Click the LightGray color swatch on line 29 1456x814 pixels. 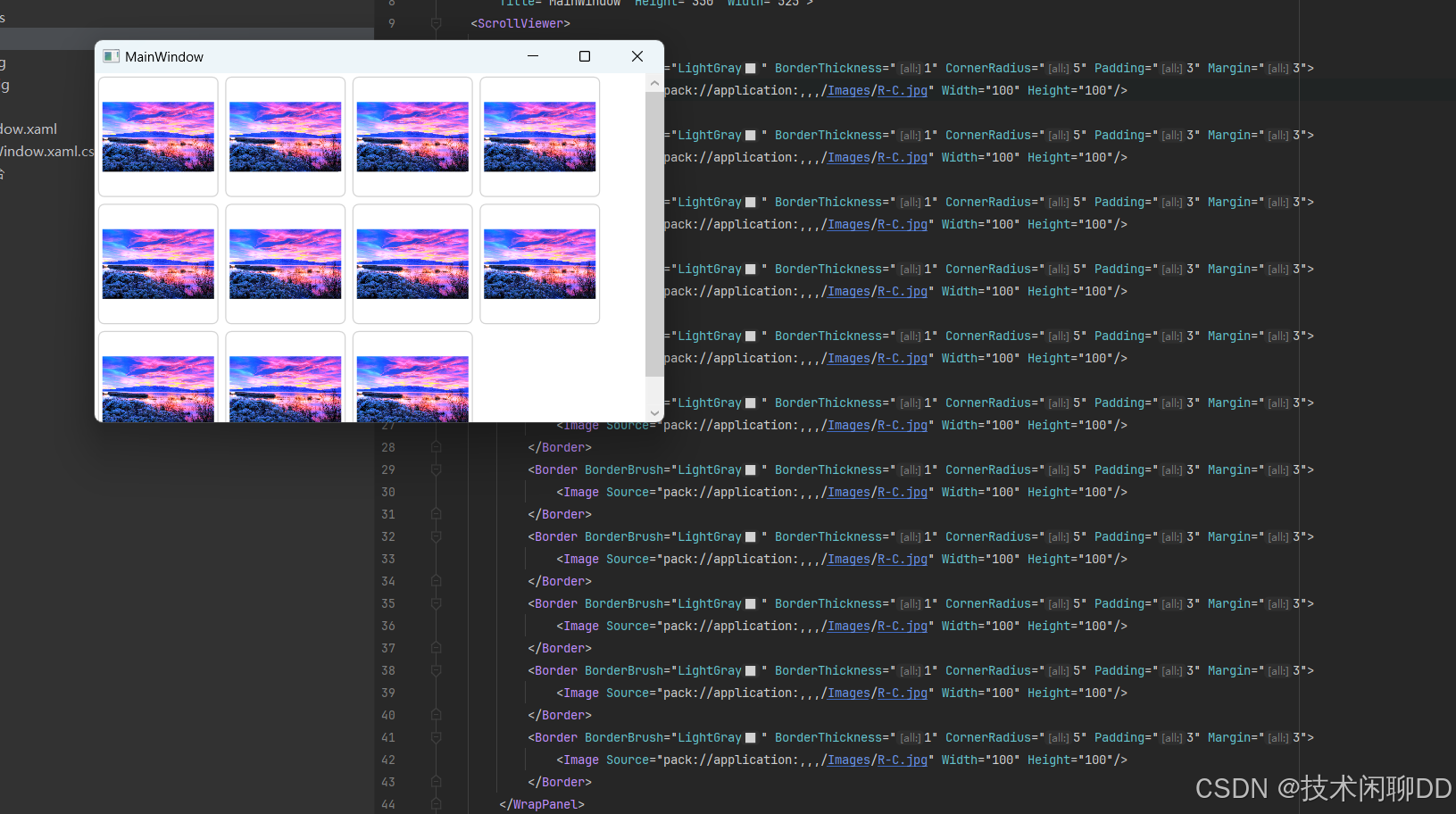[751, 470]
